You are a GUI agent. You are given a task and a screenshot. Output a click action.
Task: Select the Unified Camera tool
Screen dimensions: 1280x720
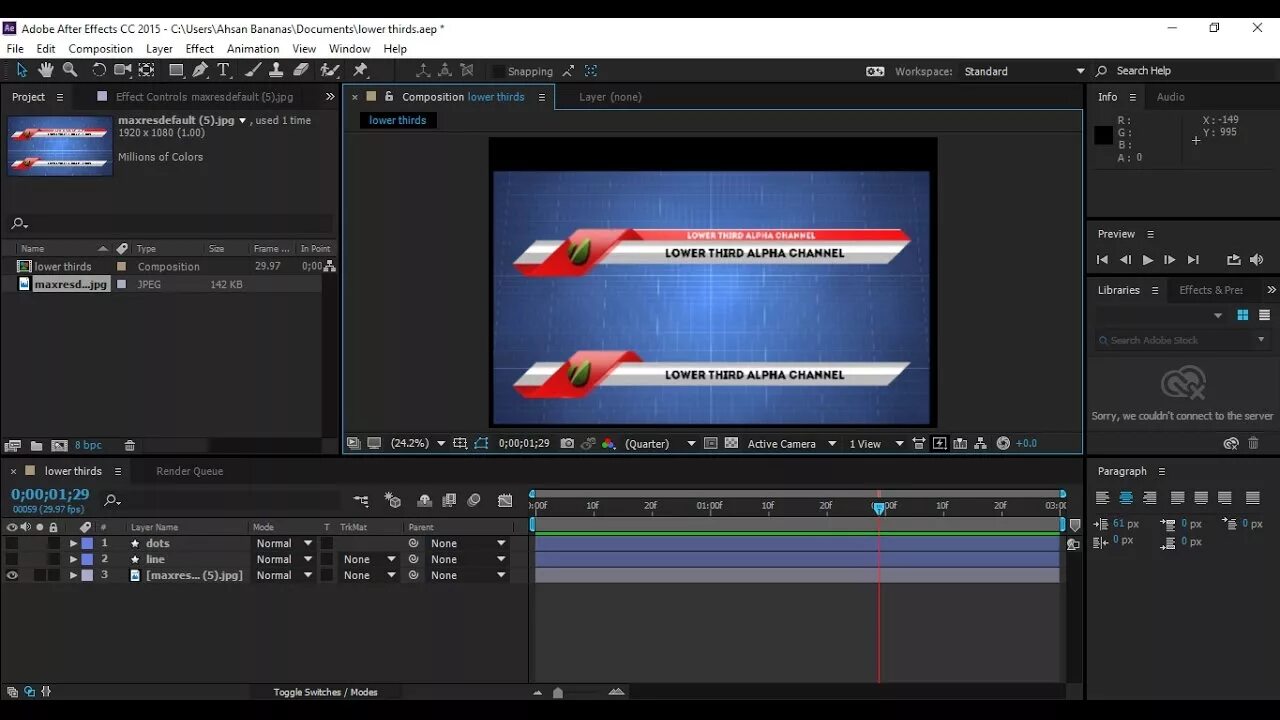(x=123, y=70)
